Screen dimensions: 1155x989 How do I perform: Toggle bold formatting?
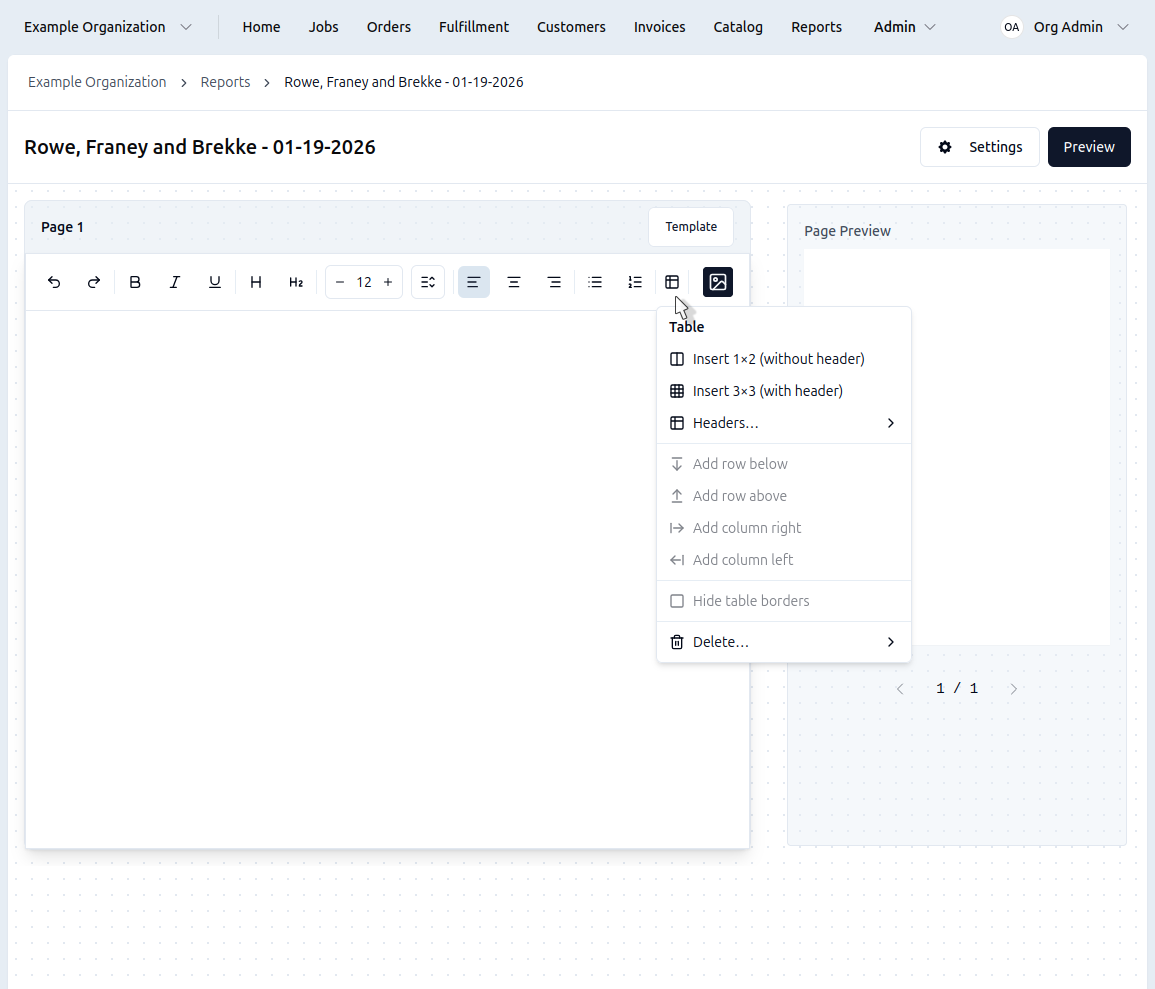pyautogui.click(x=135, y=282)
